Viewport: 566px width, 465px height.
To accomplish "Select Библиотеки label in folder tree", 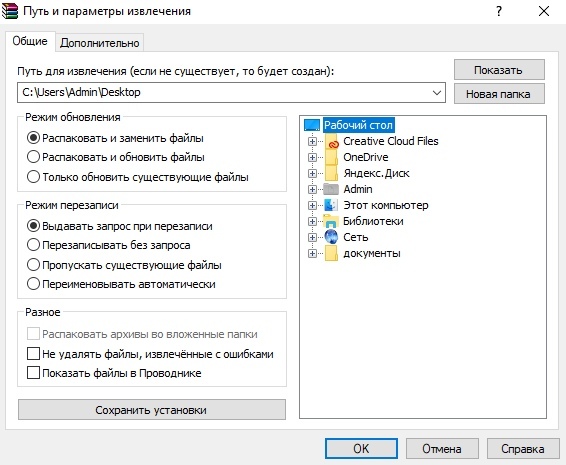I will [x=373, y=221].
